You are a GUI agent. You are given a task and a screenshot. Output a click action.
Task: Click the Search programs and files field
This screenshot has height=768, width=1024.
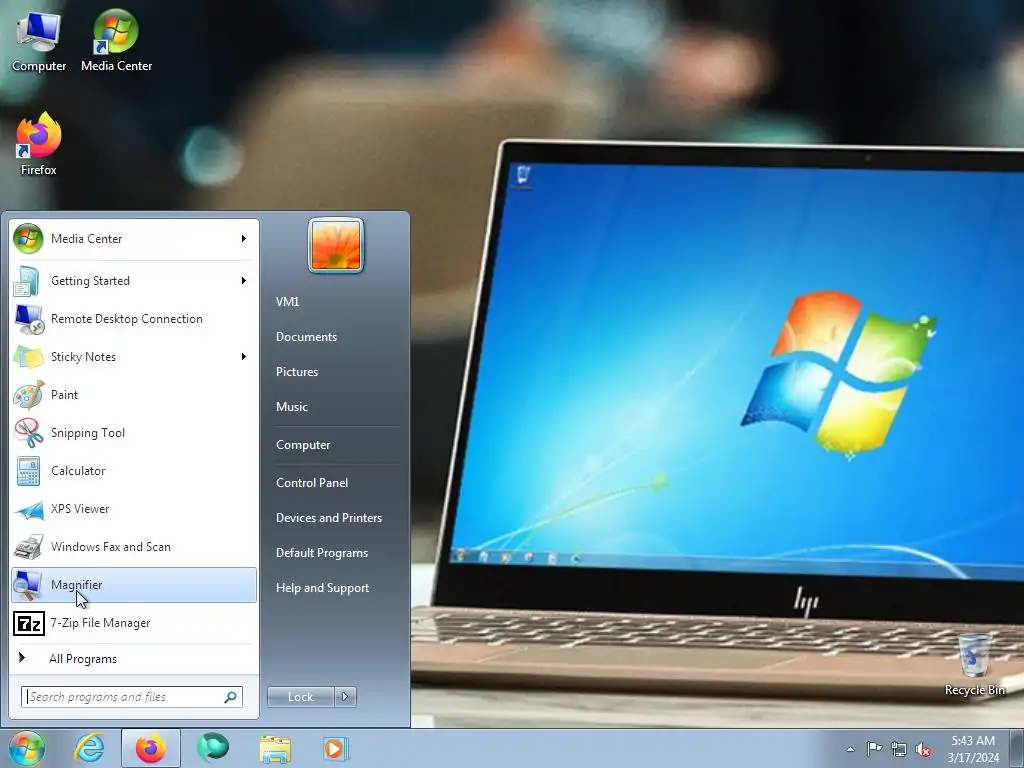coord(132,697)
